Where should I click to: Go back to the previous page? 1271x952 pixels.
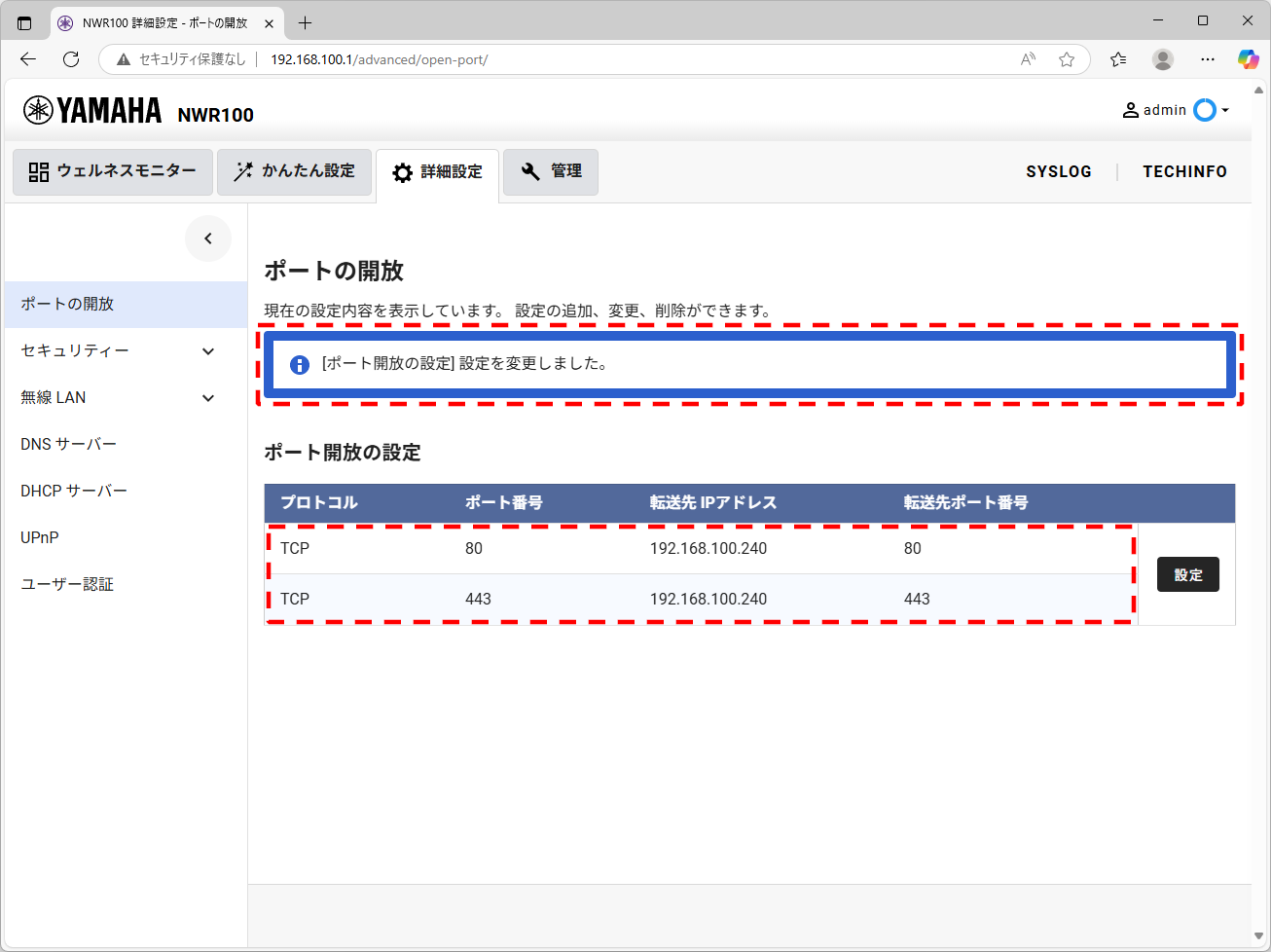(28, 59)
